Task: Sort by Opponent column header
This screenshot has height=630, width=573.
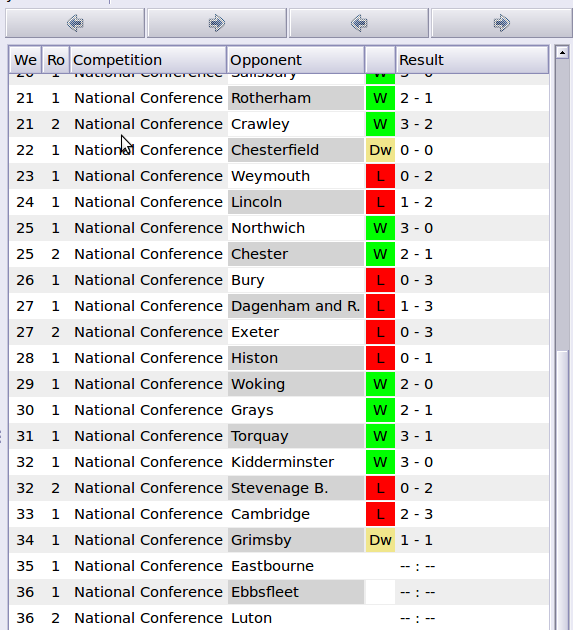Action: coord(295,60)
